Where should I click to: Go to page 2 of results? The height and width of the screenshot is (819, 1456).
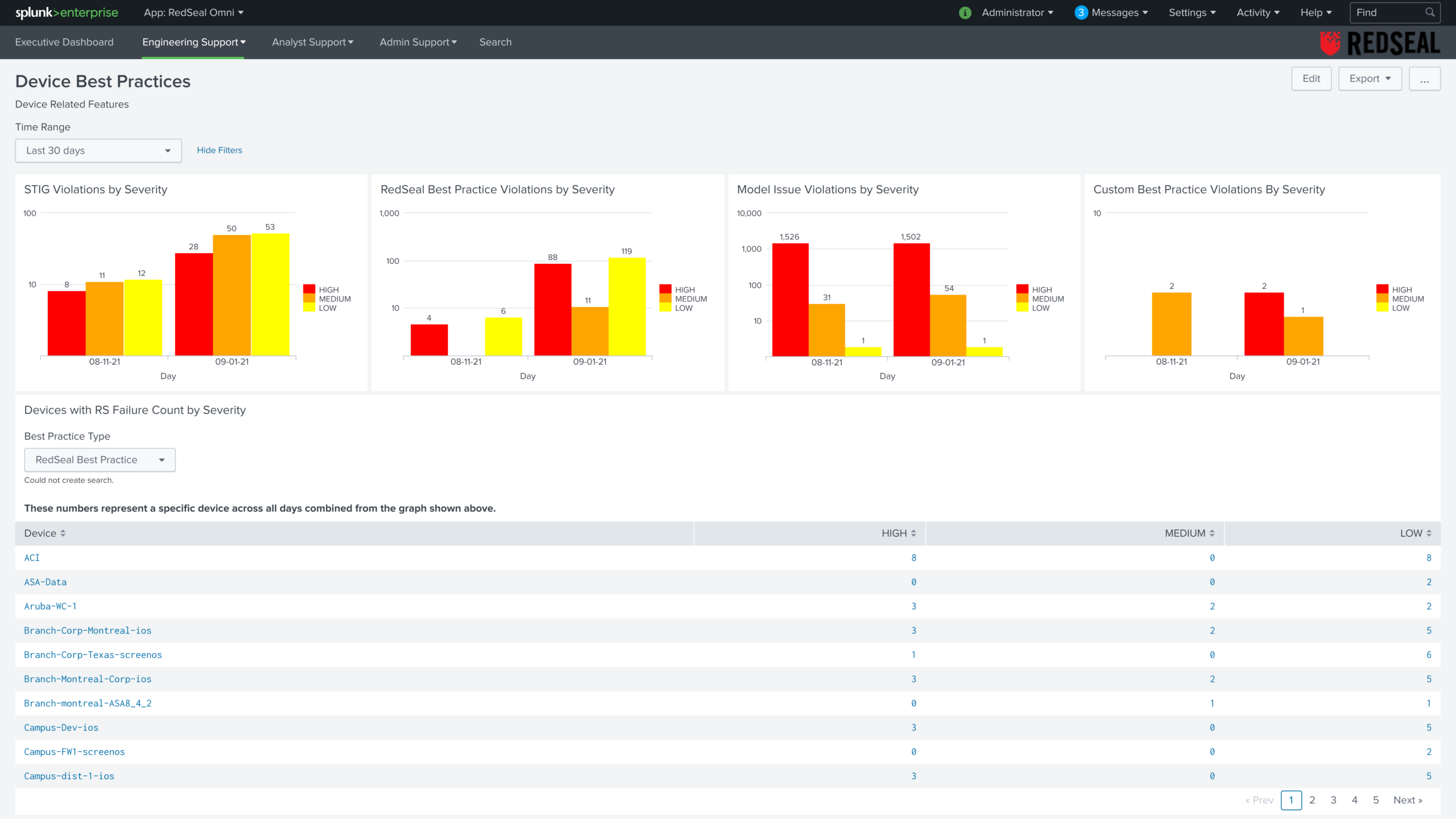pos(1312,800)
